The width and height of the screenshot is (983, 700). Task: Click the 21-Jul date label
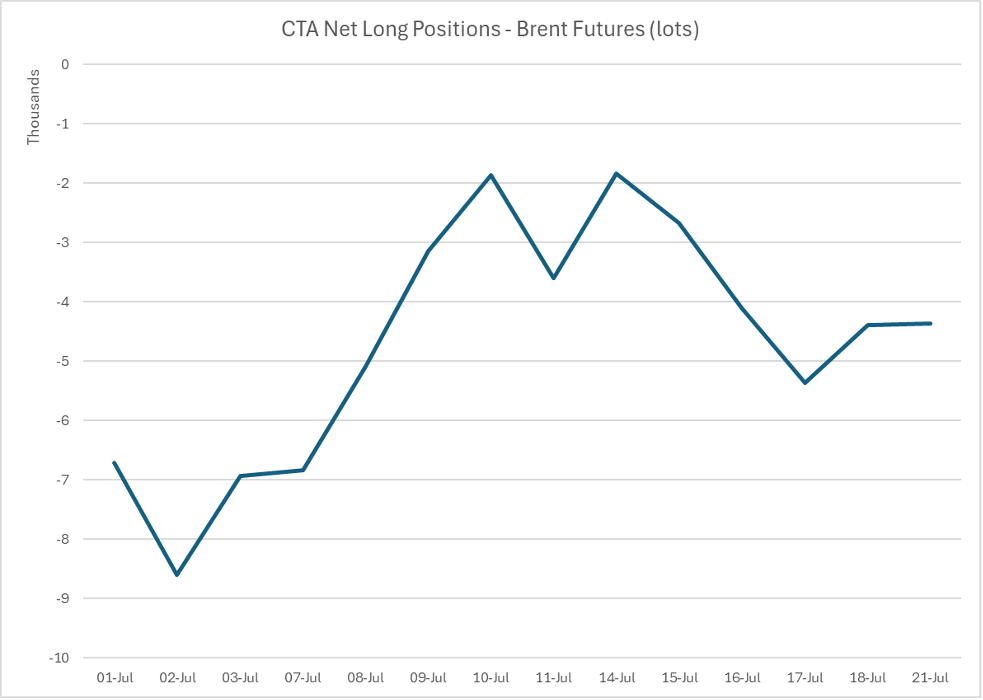[x=931, y=677]
